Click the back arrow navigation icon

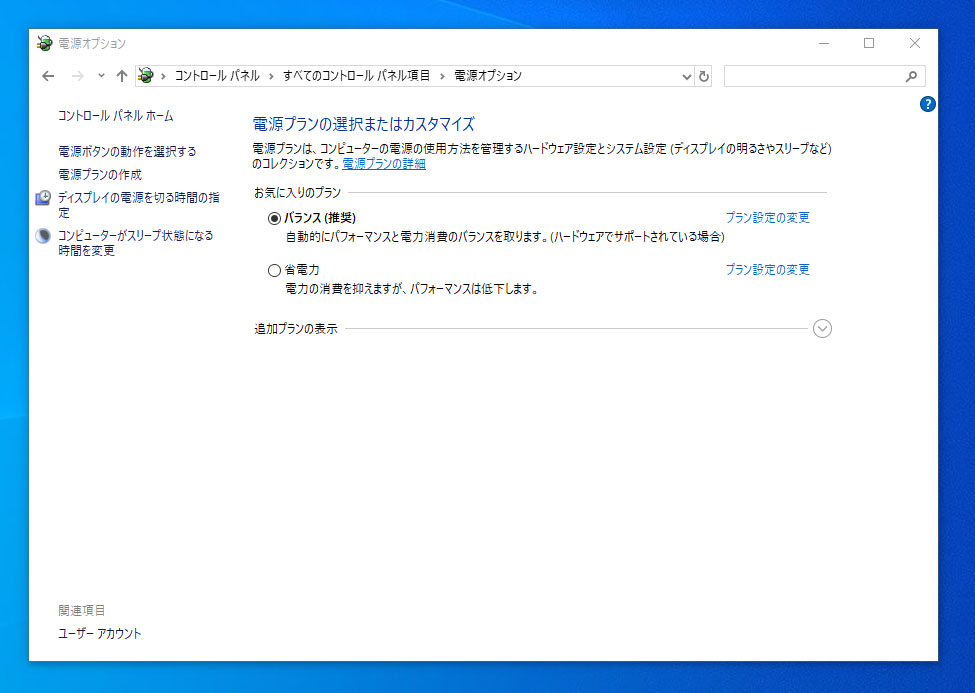(x=48, y=76)
